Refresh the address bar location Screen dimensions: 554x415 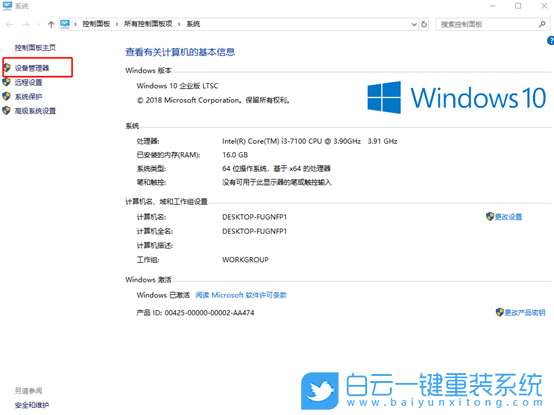424,24
